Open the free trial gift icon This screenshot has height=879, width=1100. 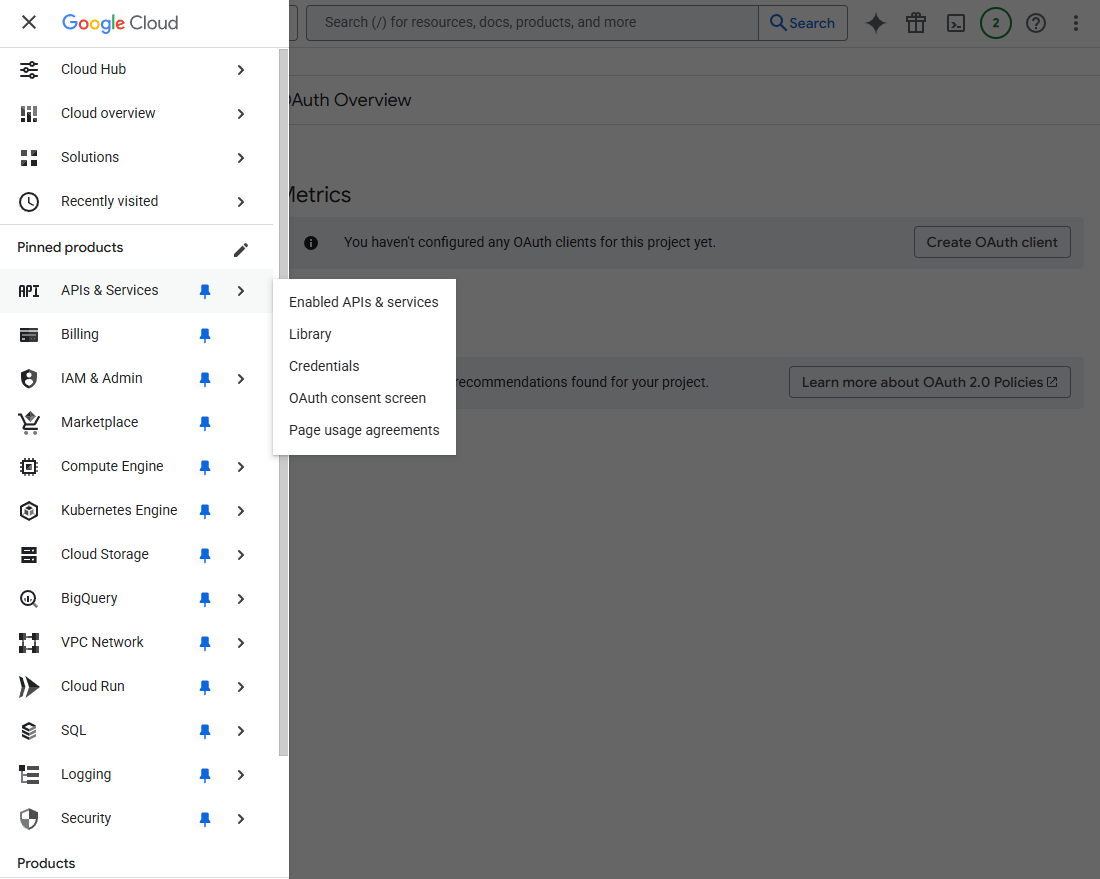pyautogui.click(x=915, y=23)
